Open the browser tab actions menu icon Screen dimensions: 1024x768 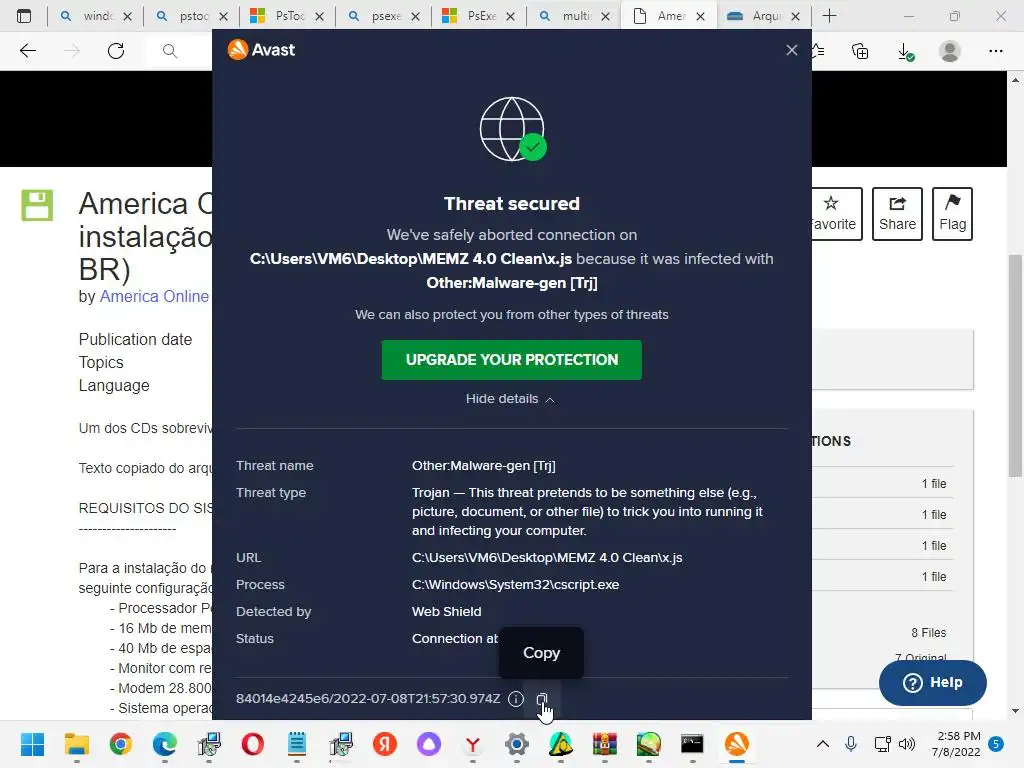point(24,16)
